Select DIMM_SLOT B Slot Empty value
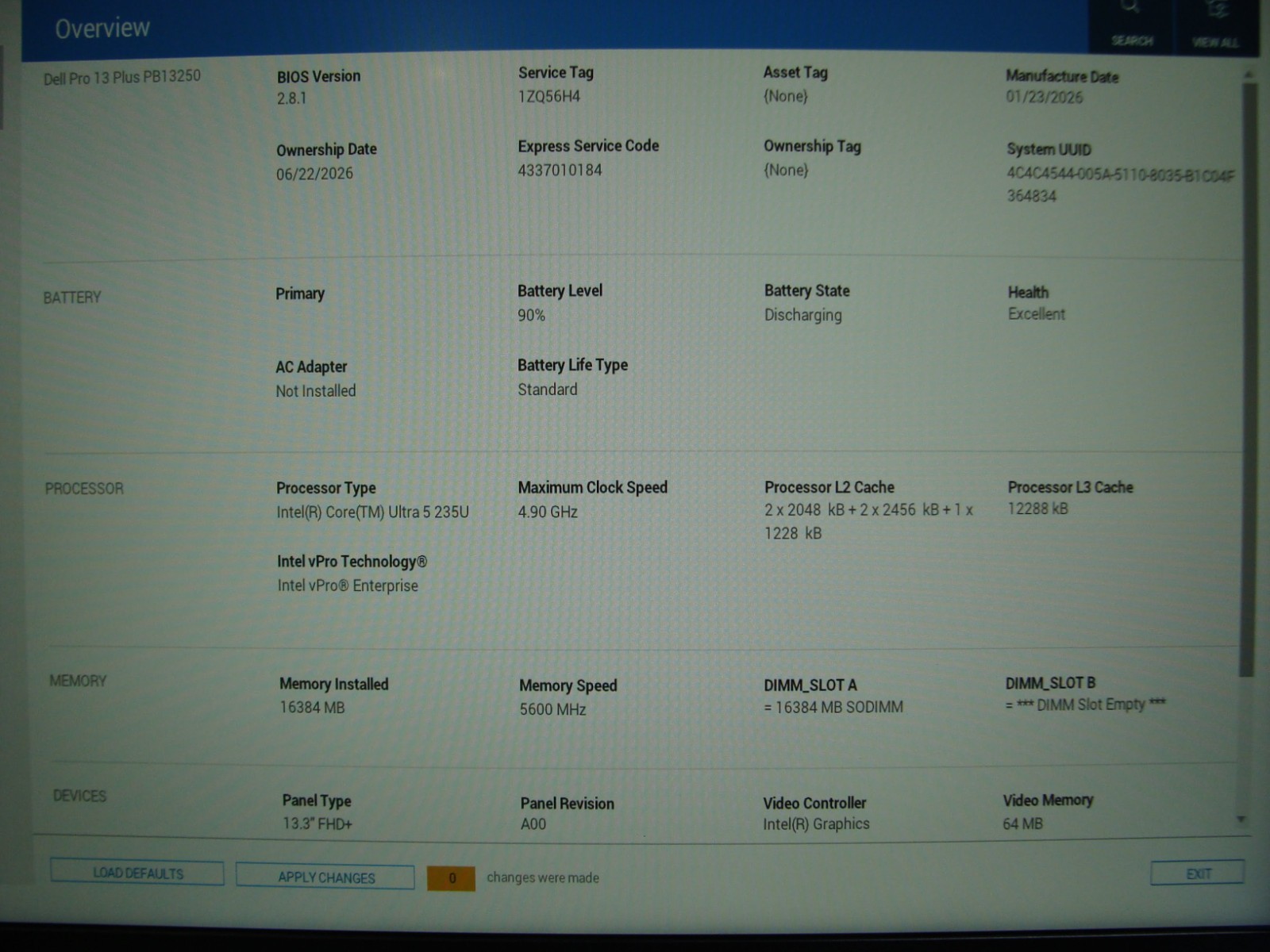The height and width of the screenshot is (952, 1270). click(x=1085, y=704)
